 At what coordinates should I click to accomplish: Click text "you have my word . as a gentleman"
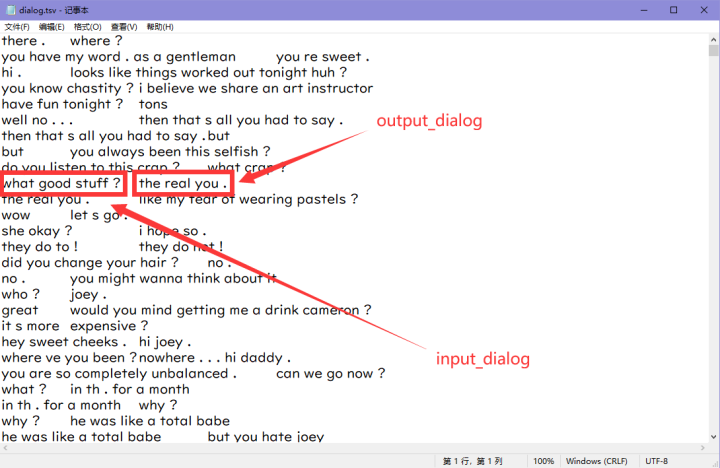[x=118, y=57]
